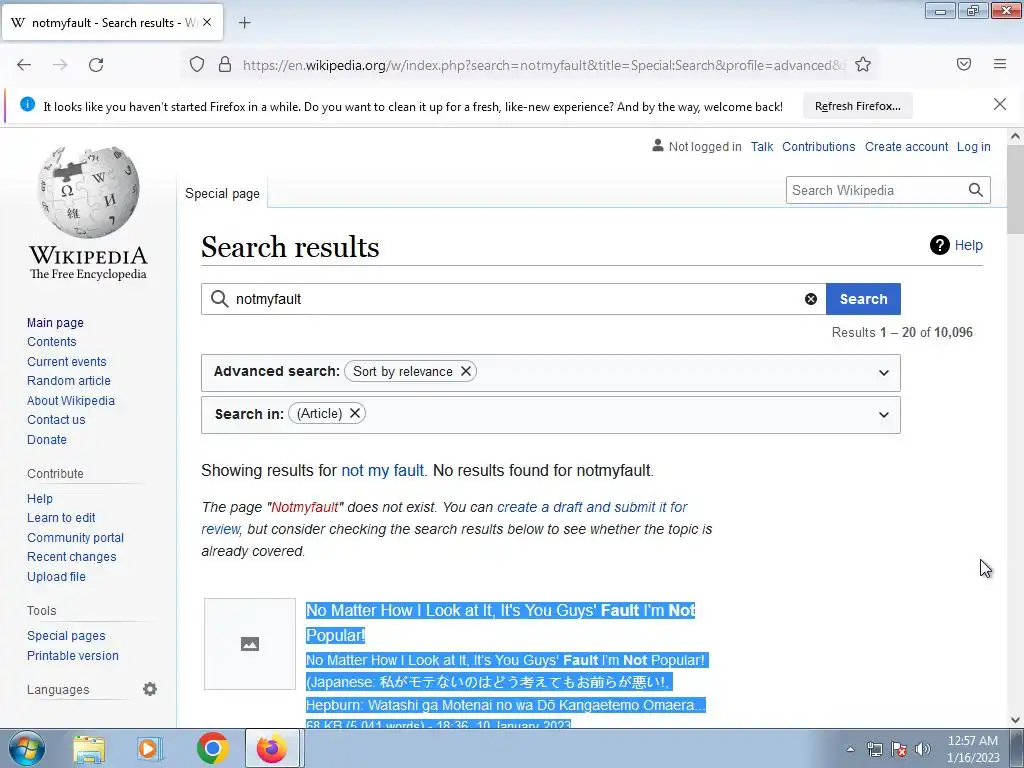Open the Community portal link
This screenshot has width=1024, height=768.
pos(75,537)
